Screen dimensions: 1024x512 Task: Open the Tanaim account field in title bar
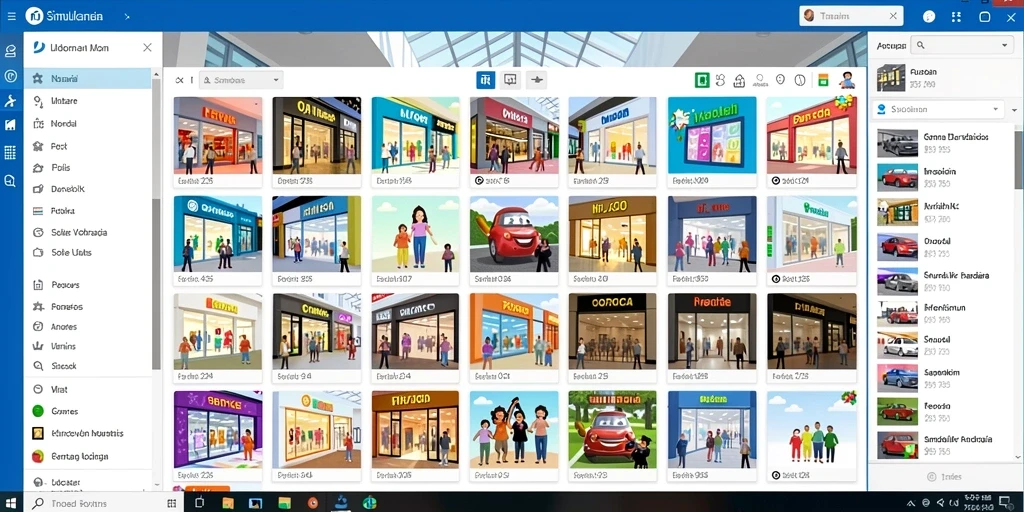[850, 16]
